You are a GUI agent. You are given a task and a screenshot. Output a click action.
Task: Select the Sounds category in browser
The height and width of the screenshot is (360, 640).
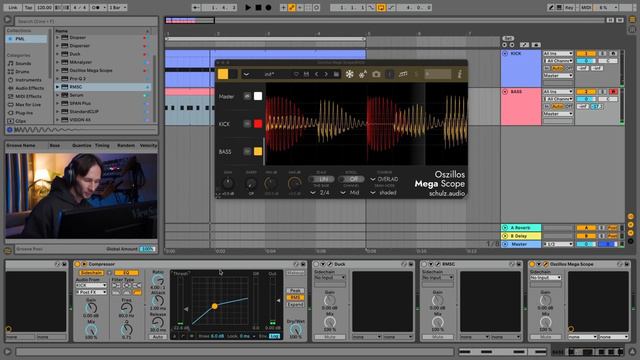point(23,63)
